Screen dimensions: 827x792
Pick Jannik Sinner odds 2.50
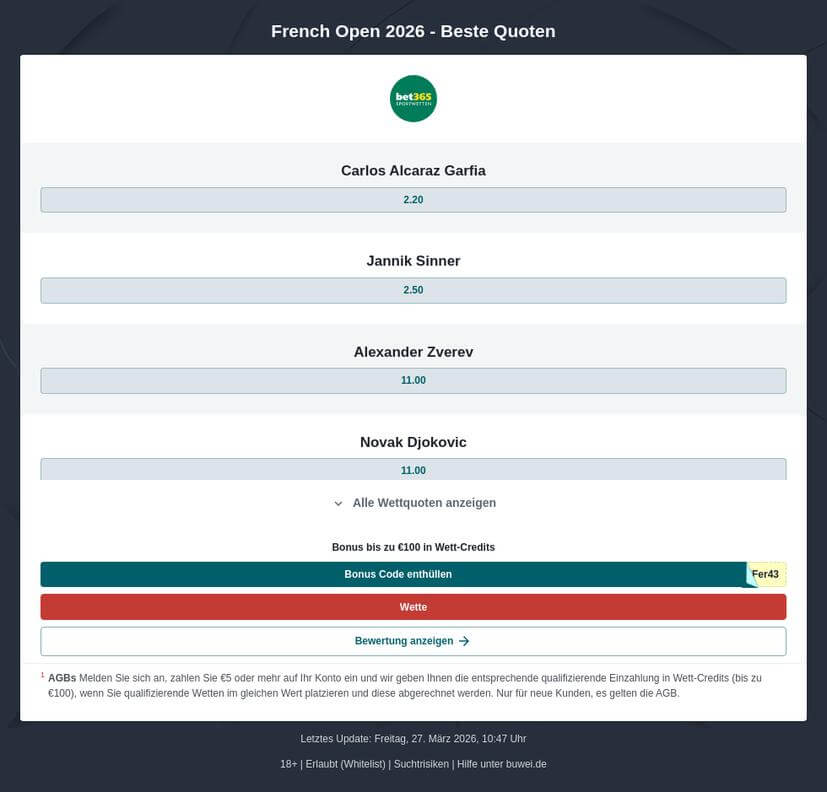point(413,290)
